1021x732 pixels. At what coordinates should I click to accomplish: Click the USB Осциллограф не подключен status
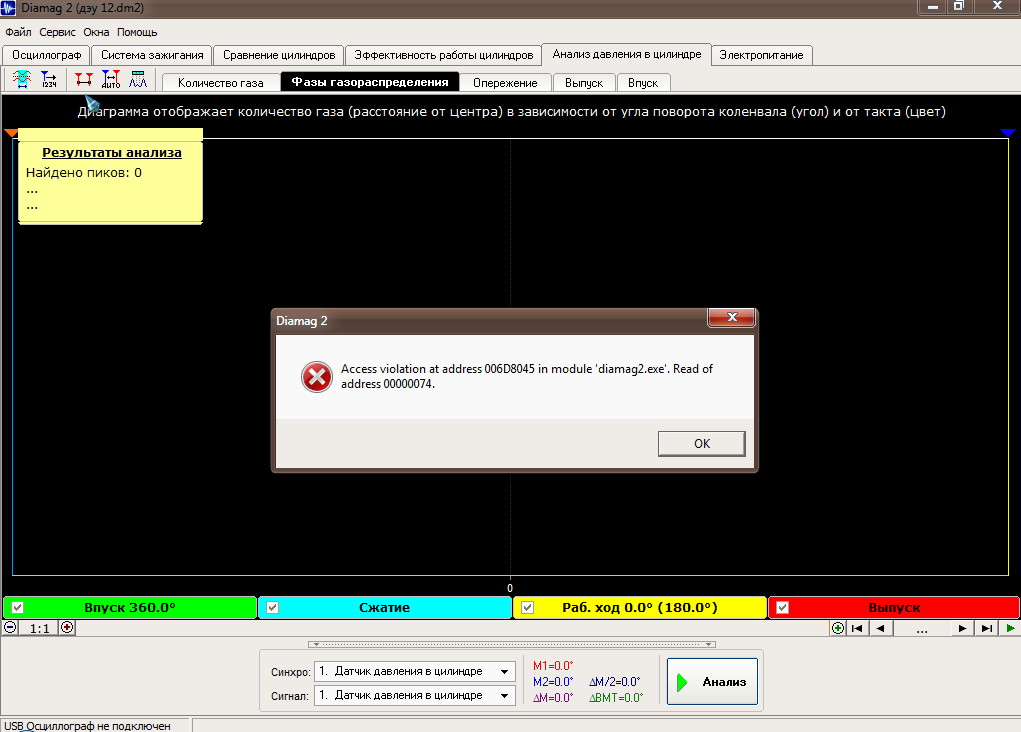[87, 725]
